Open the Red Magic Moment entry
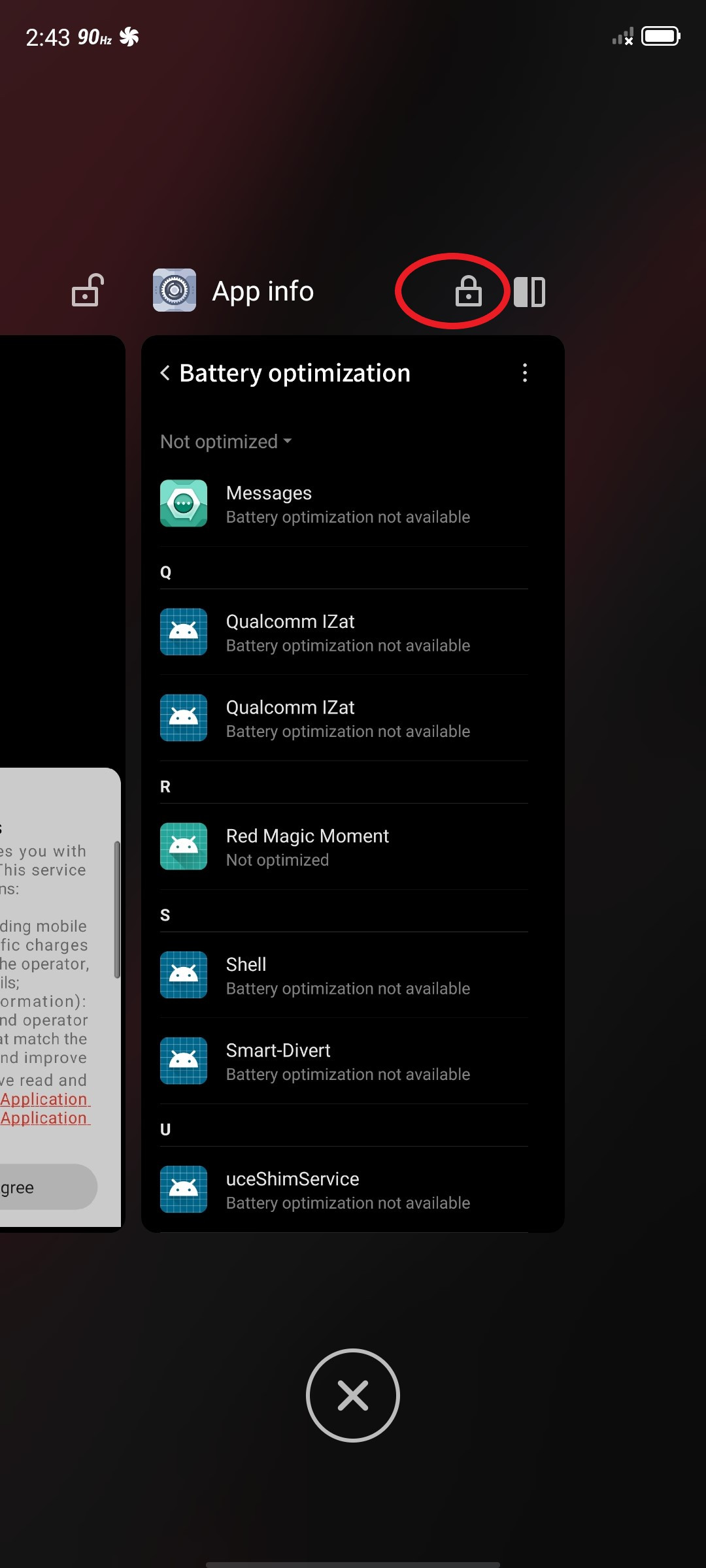The height and width of the screenshot is (1568, 706). click(344, 847)
